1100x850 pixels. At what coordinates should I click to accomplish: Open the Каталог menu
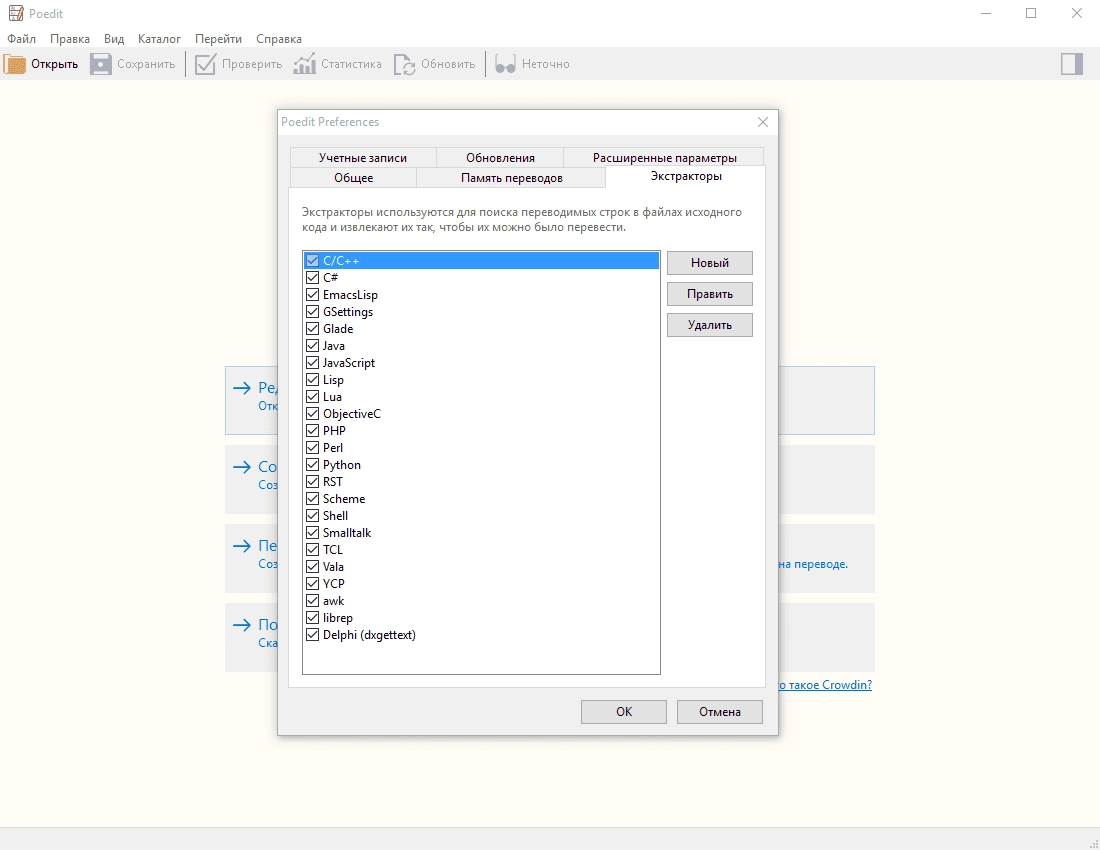(159, 39)
